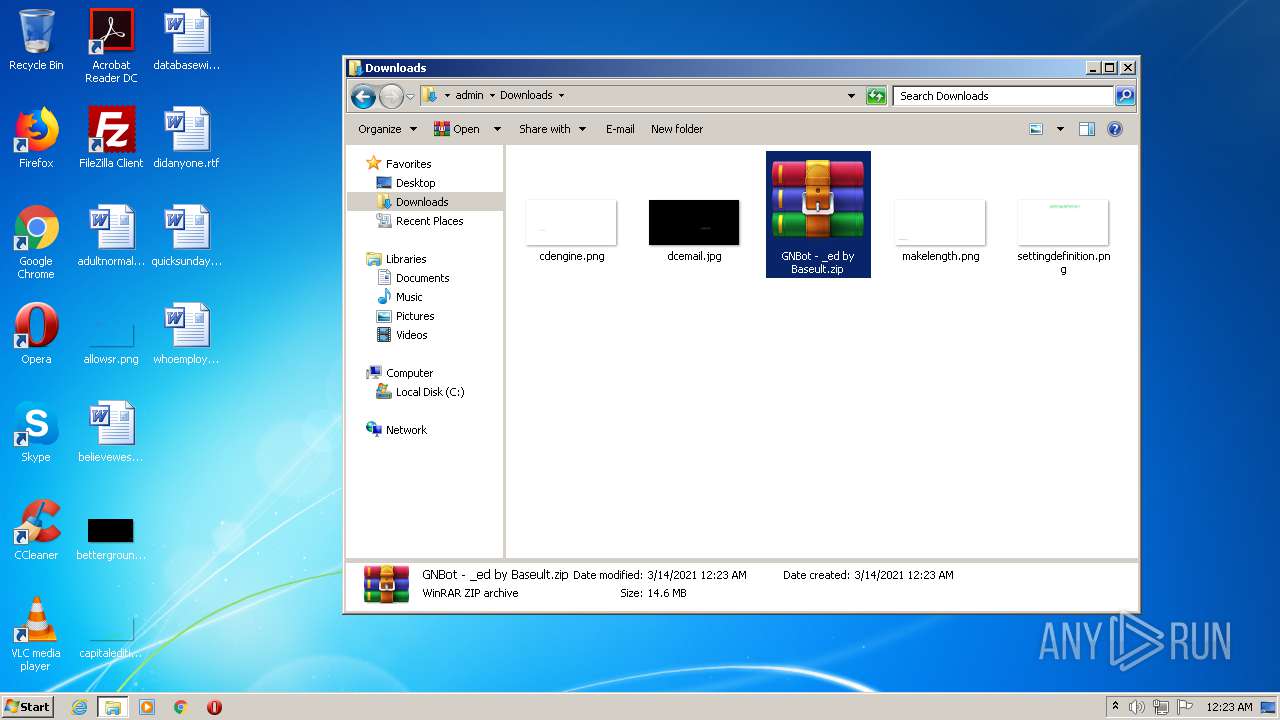The height and width of the screenshot is (720, 1280).
Task: Open Documents library
Action: pos(413,278)
